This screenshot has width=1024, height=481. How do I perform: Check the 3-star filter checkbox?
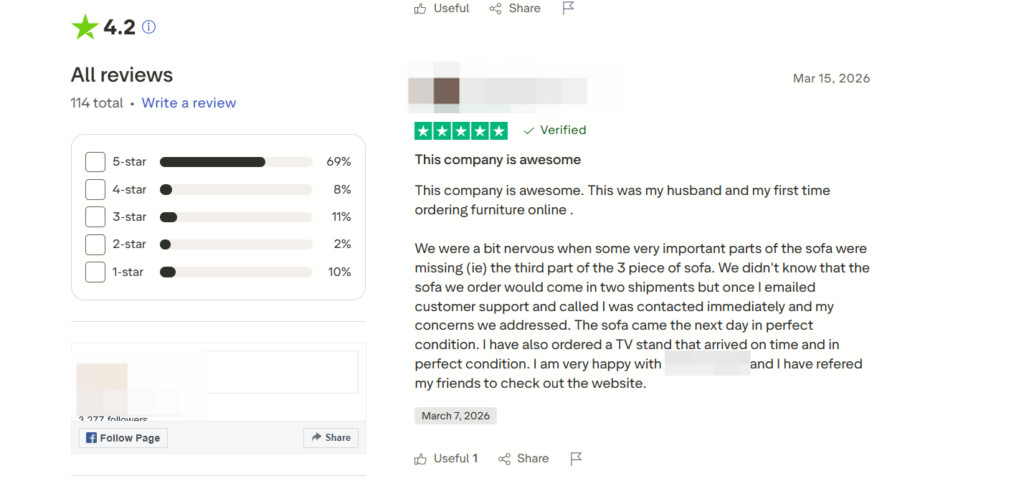pos(95,217)
